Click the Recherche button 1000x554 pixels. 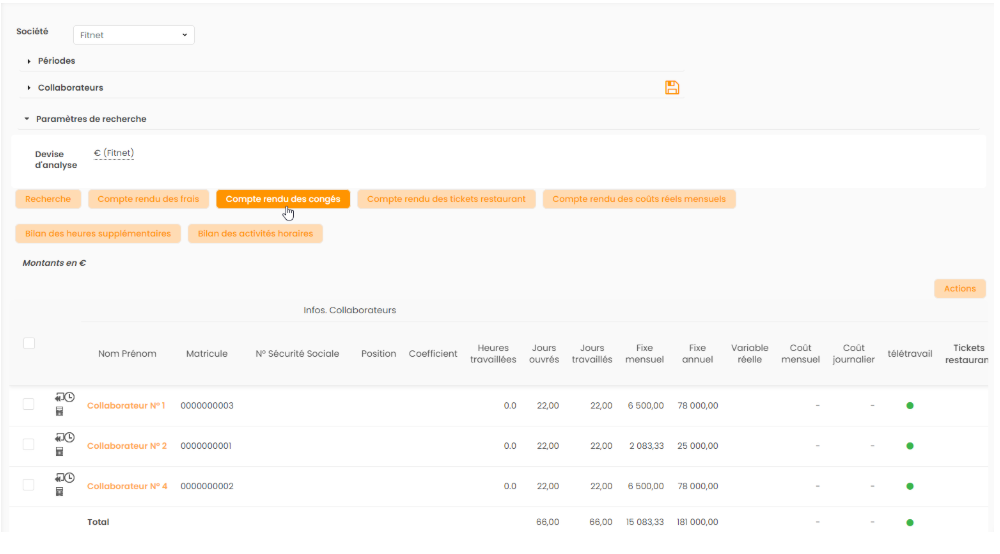click(x=48, y=199)
